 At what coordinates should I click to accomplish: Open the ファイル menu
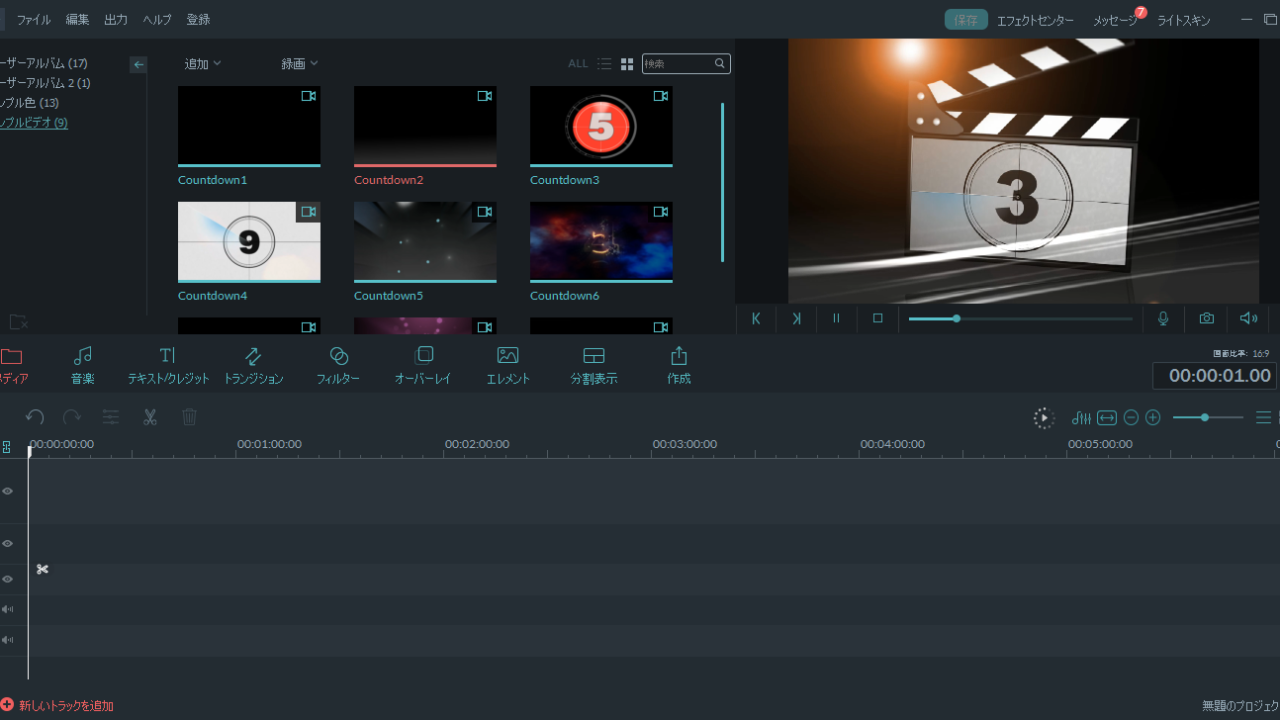[34, 20]
